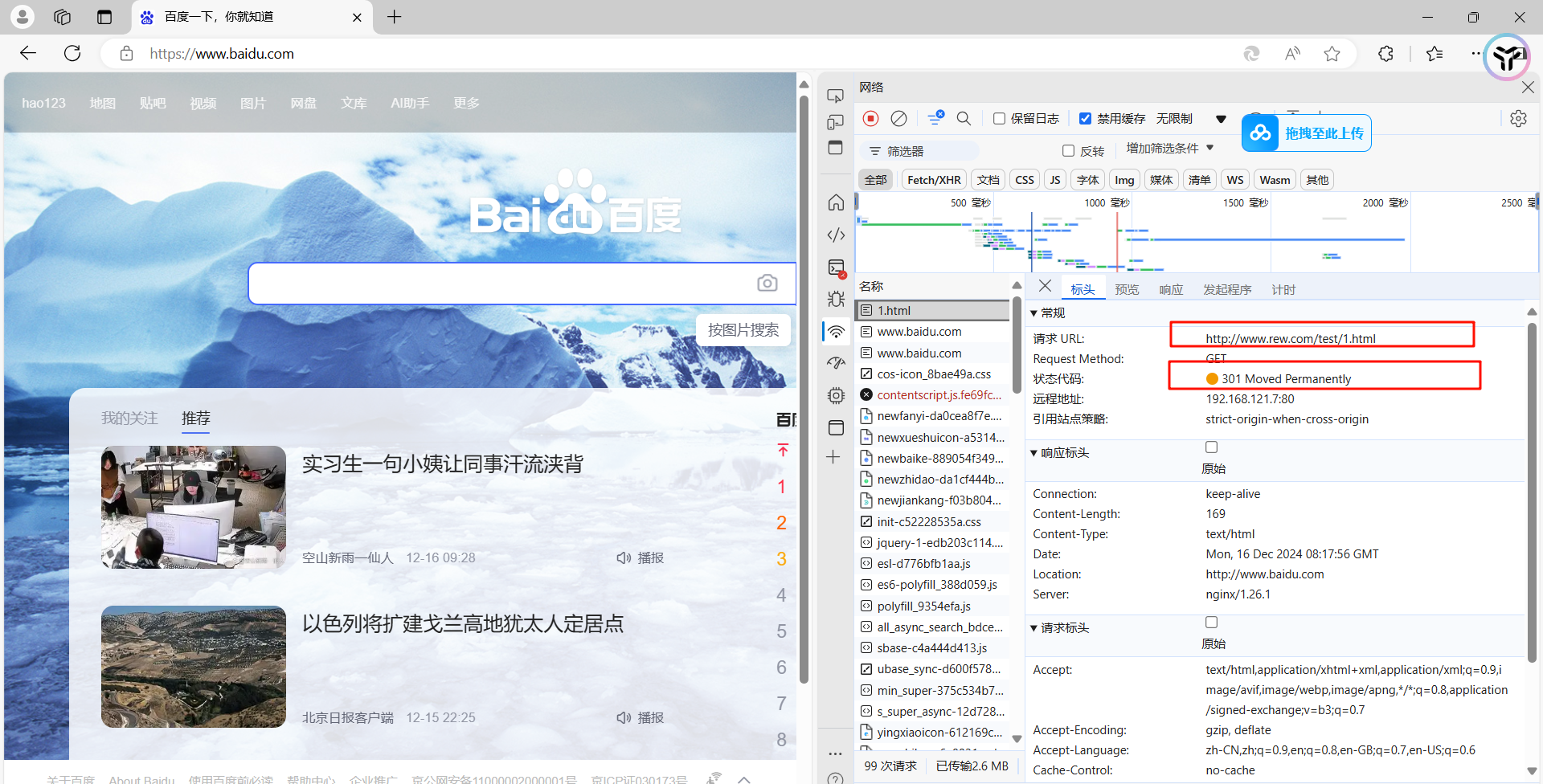Open the Welcome home panel in DevTools

(836, 202)
